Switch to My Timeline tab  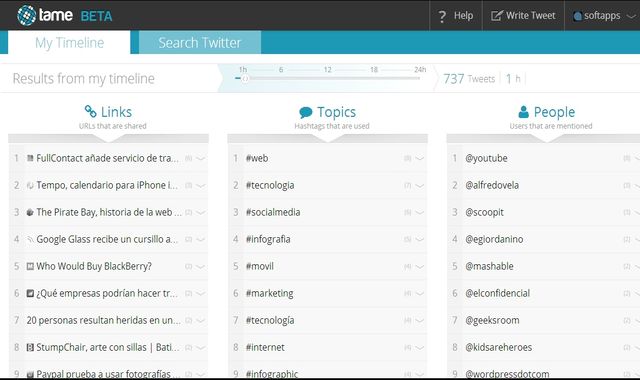point(69,42)
